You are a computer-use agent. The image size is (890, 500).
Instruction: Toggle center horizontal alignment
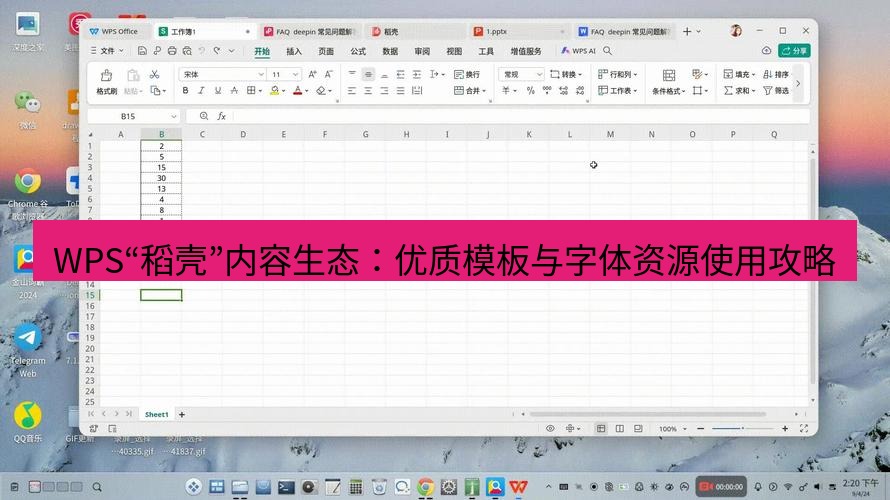368,91
